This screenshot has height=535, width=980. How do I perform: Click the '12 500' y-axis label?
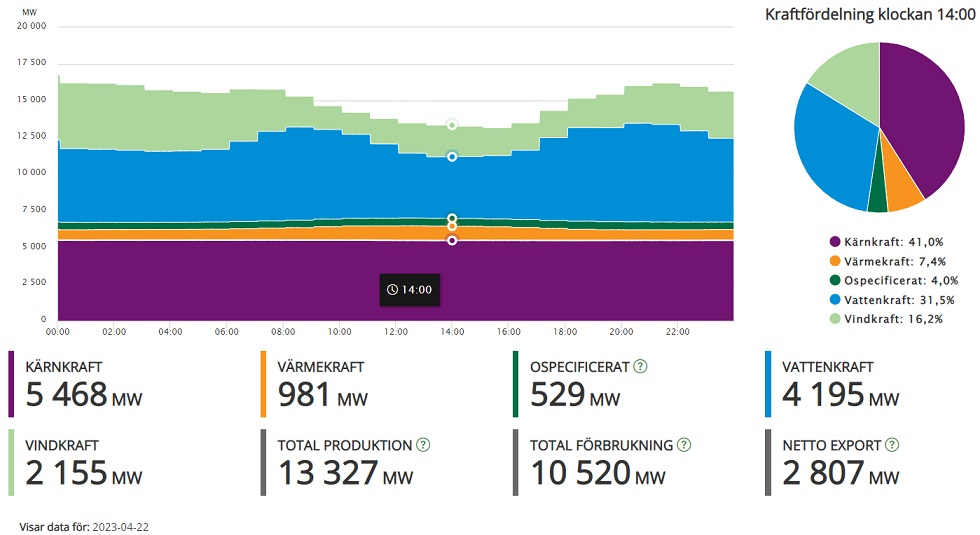pos(31,136)
